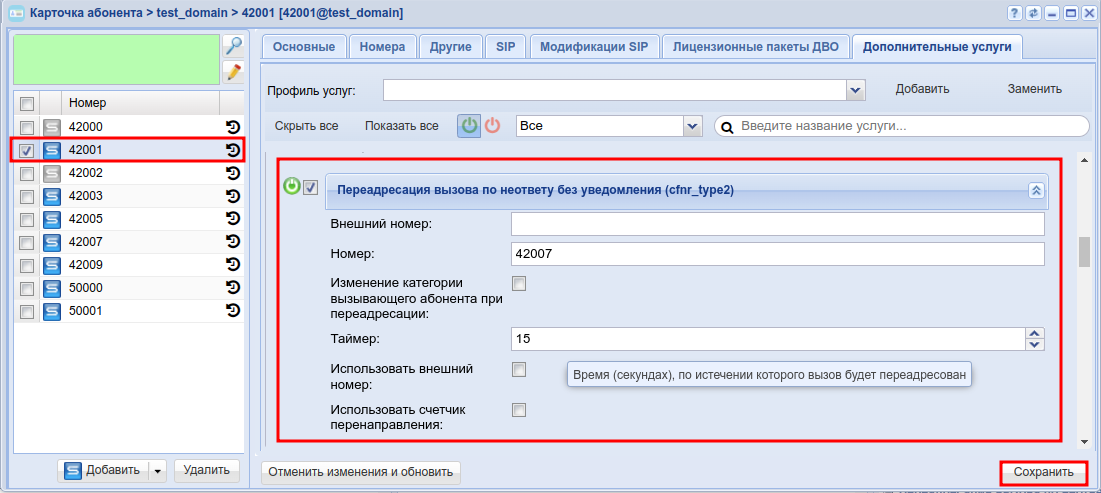
Task: Click the Сохранить button
Action: tap(1043, 473)
